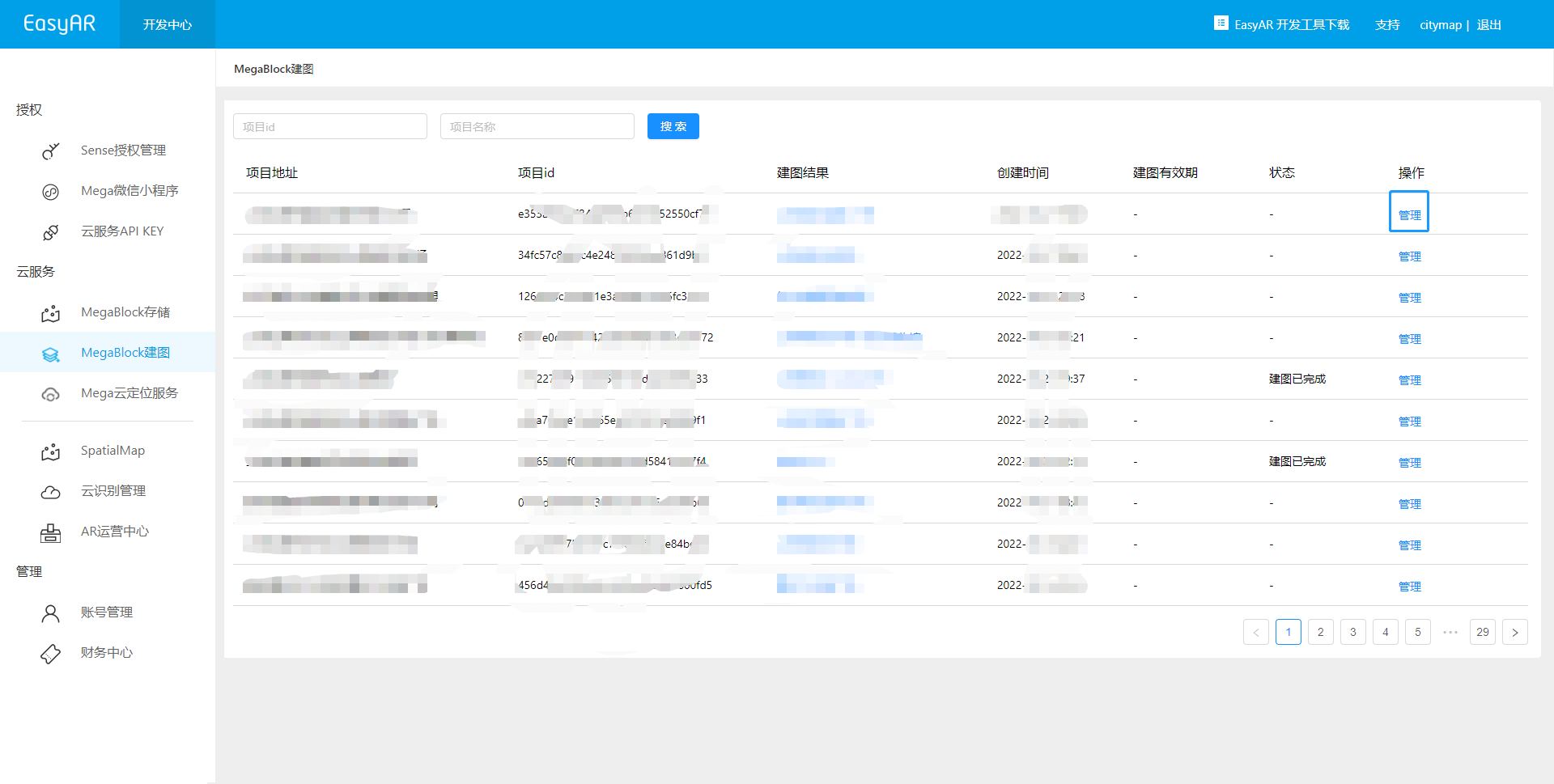The width and height of the screenshot is (1554, 784).
Task: Click the Mega微信小程序 sidebar icon
Action: 50,192
